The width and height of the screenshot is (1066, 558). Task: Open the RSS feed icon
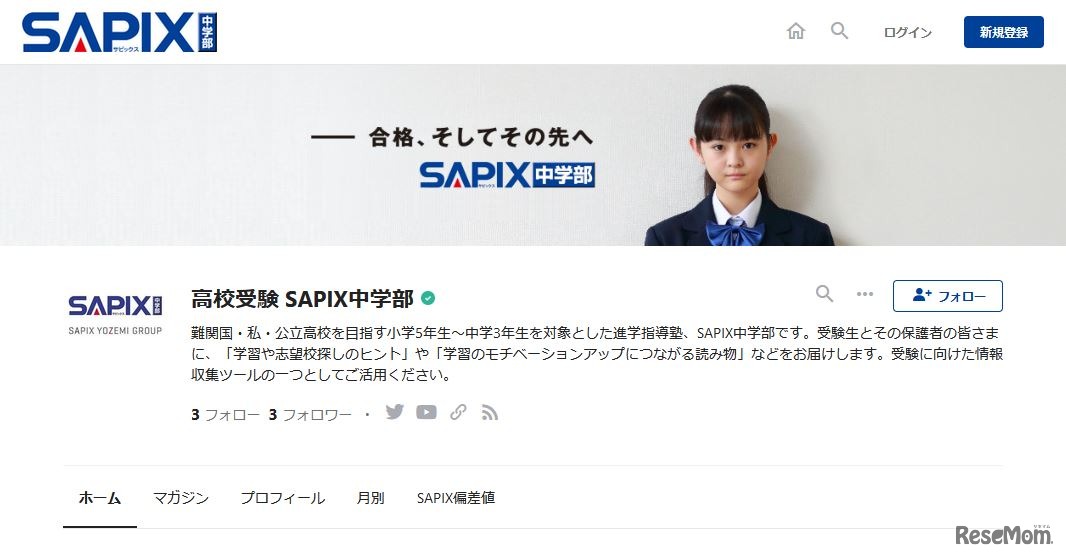click(489, 413)
